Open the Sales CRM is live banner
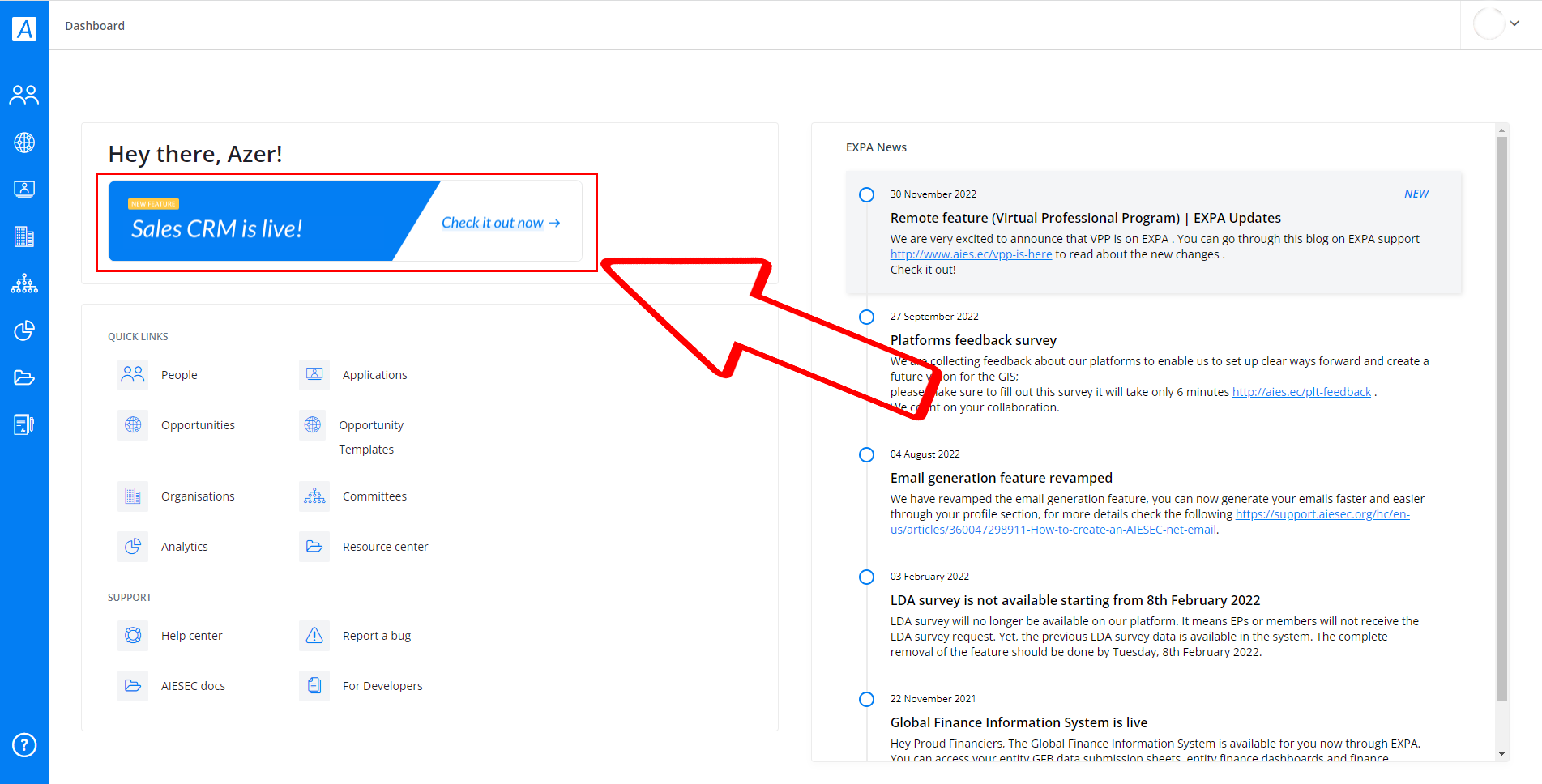Screen dimensions: 1542x784 tap(346, 221)
